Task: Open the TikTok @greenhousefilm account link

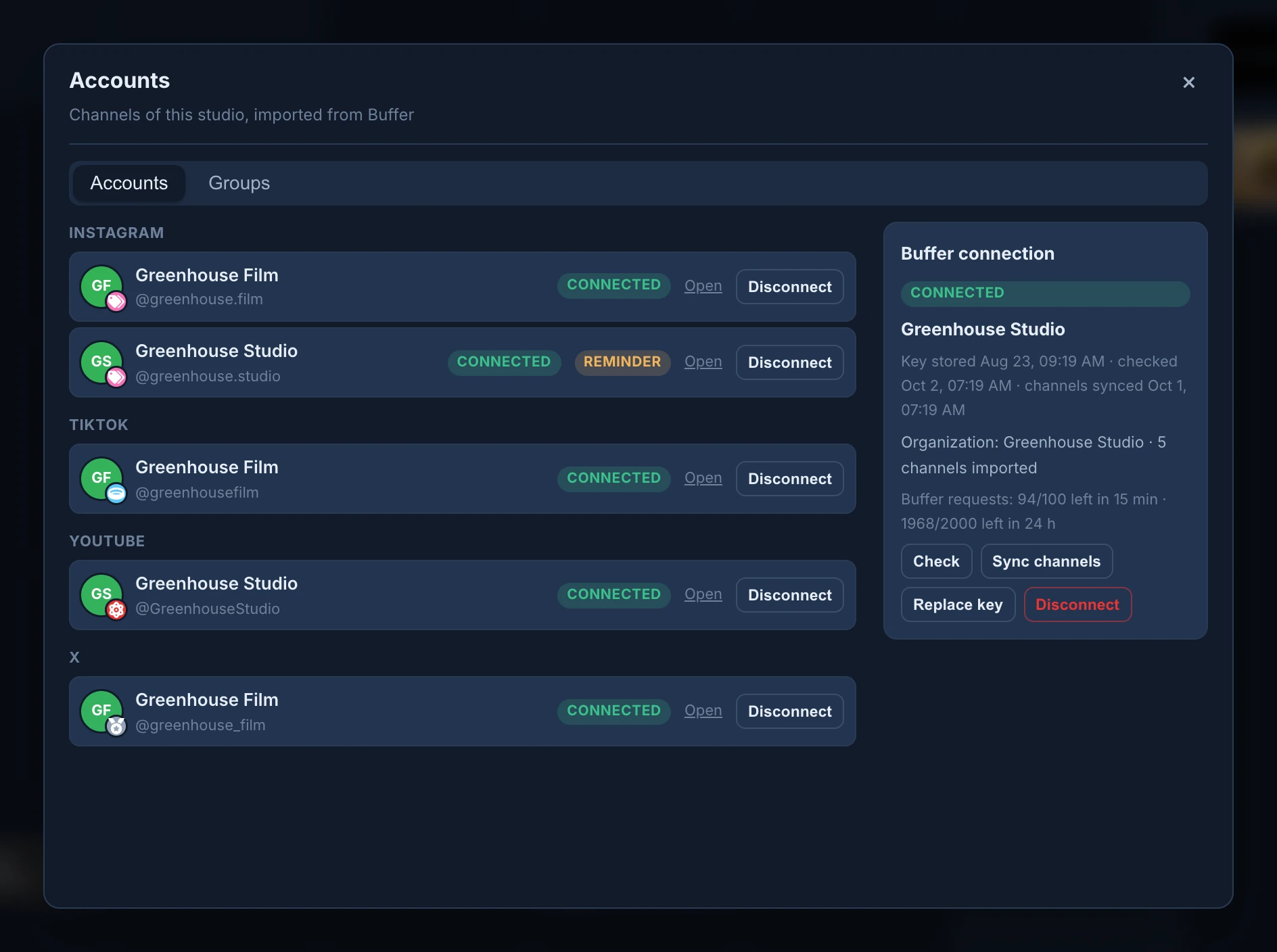Action: click(703, 478)
